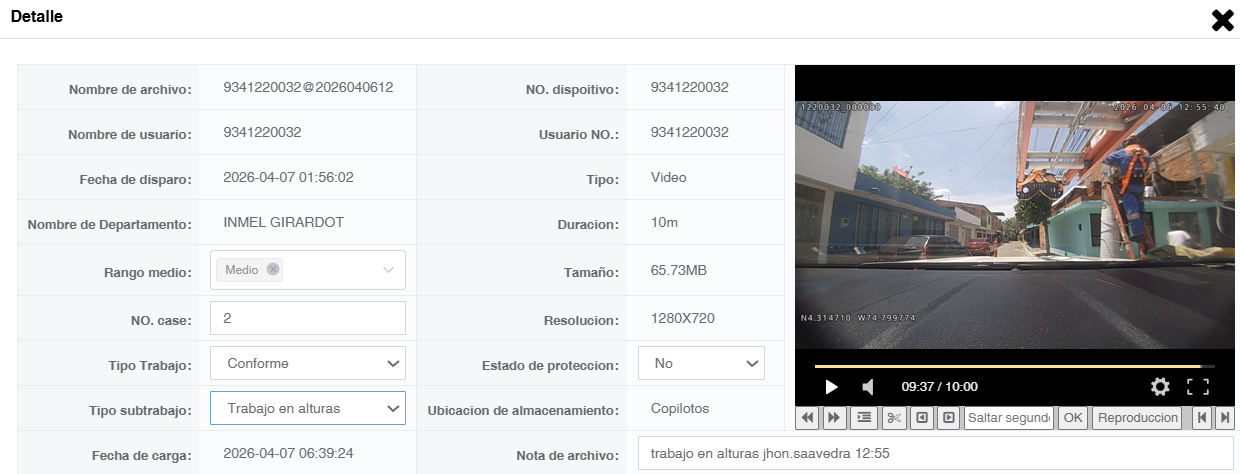Click the Nombre de usuario value 9341220032
This screenshot has width=1240, height=474.
pos(262,132)
